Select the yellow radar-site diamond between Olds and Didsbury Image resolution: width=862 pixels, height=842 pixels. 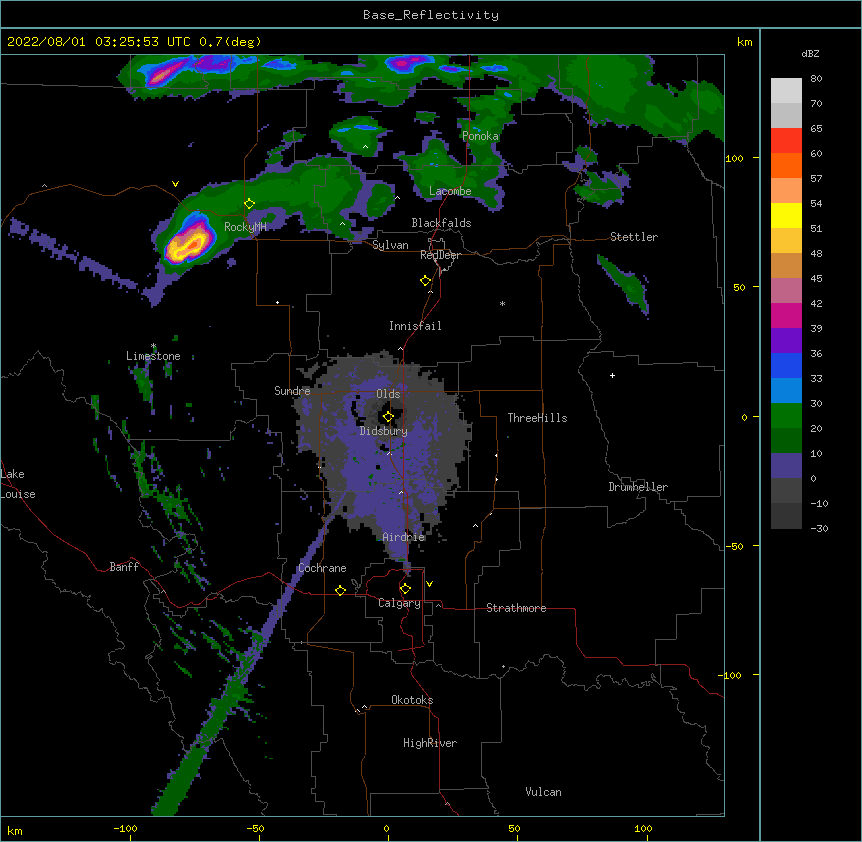(x=388, y=417)
